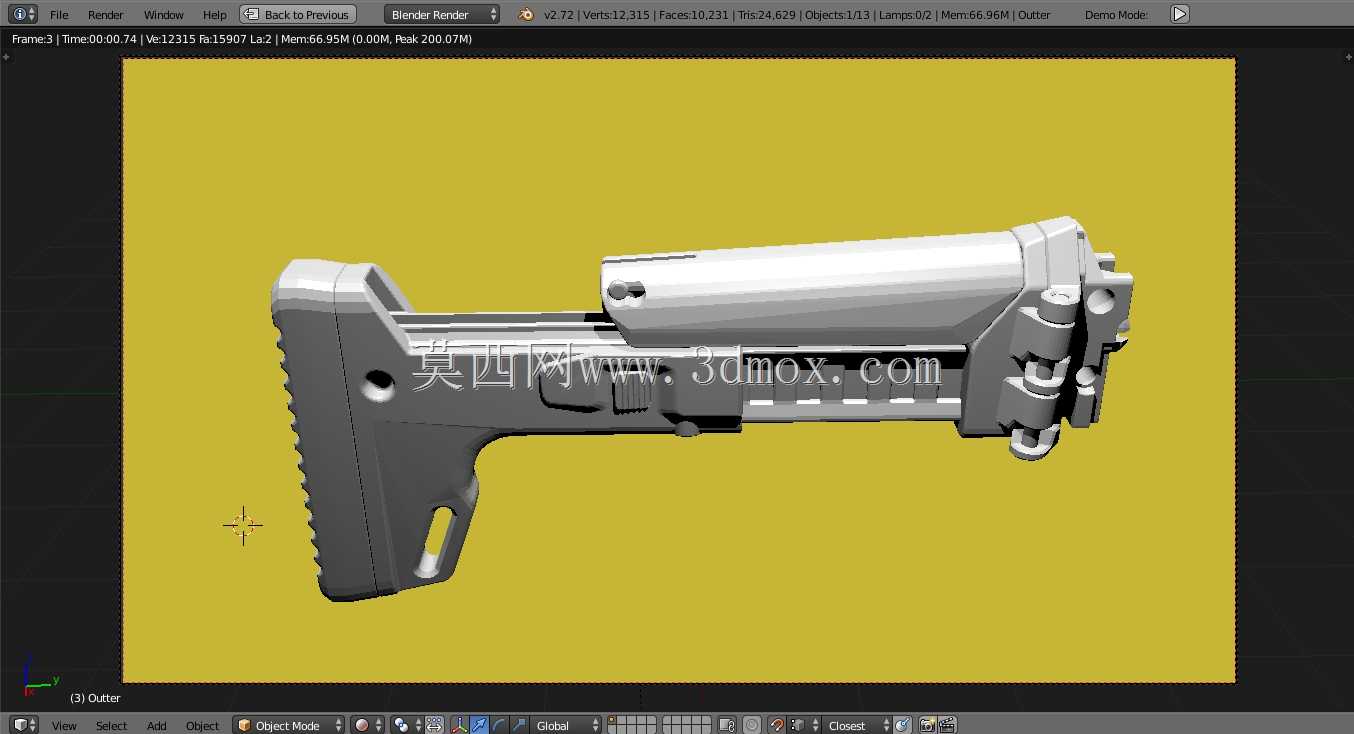
Task: Click the Tris:24,629 statistic
Action: click(x=767, y=15)
